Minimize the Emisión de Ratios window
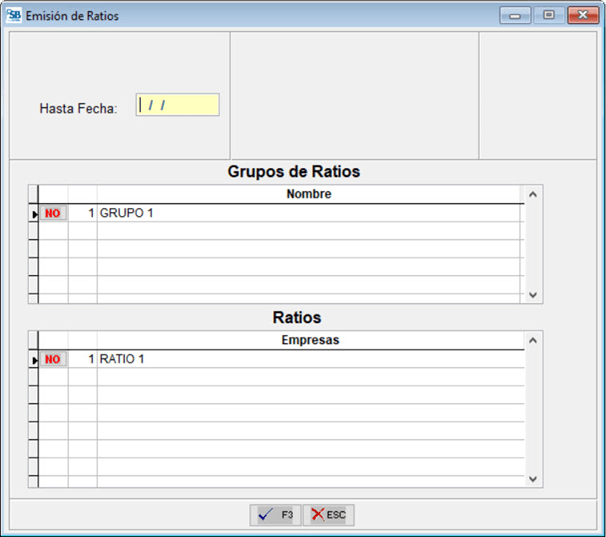This screenshot has height=537, width=606. 519,15
